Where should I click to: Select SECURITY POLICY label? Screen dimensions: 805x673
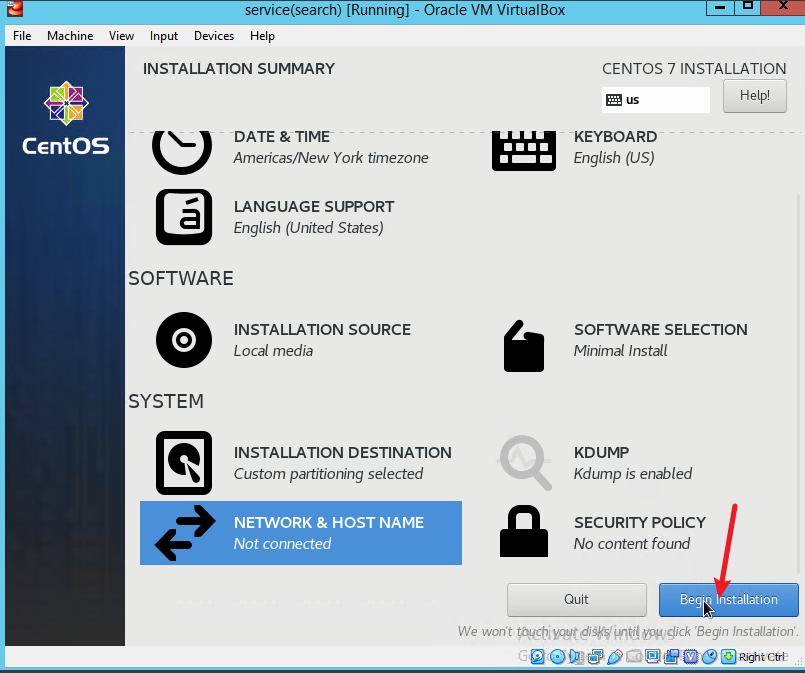point(640,523)
